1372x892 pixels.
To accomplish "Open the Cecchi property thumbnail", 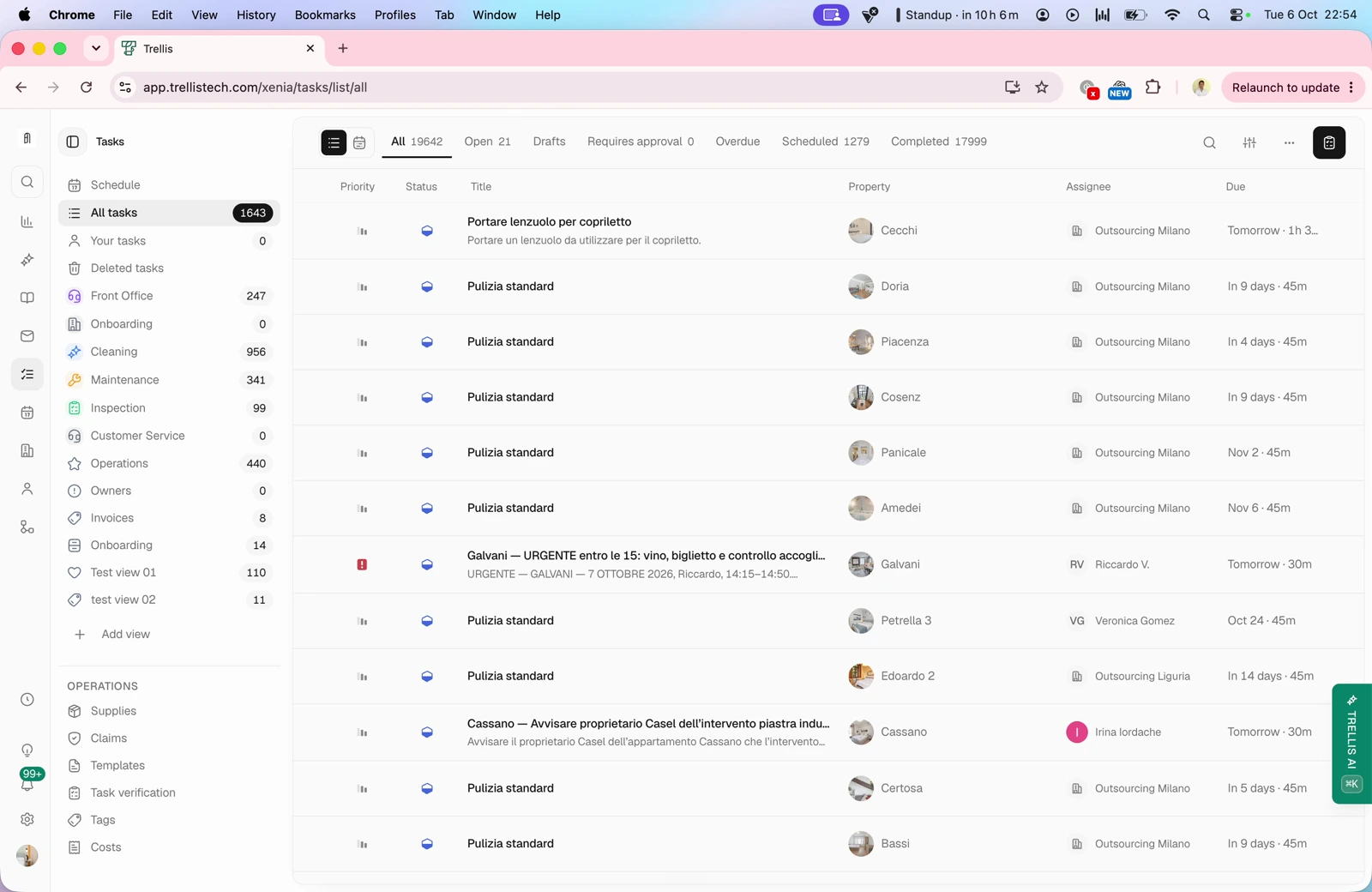I will coord(861,231).
